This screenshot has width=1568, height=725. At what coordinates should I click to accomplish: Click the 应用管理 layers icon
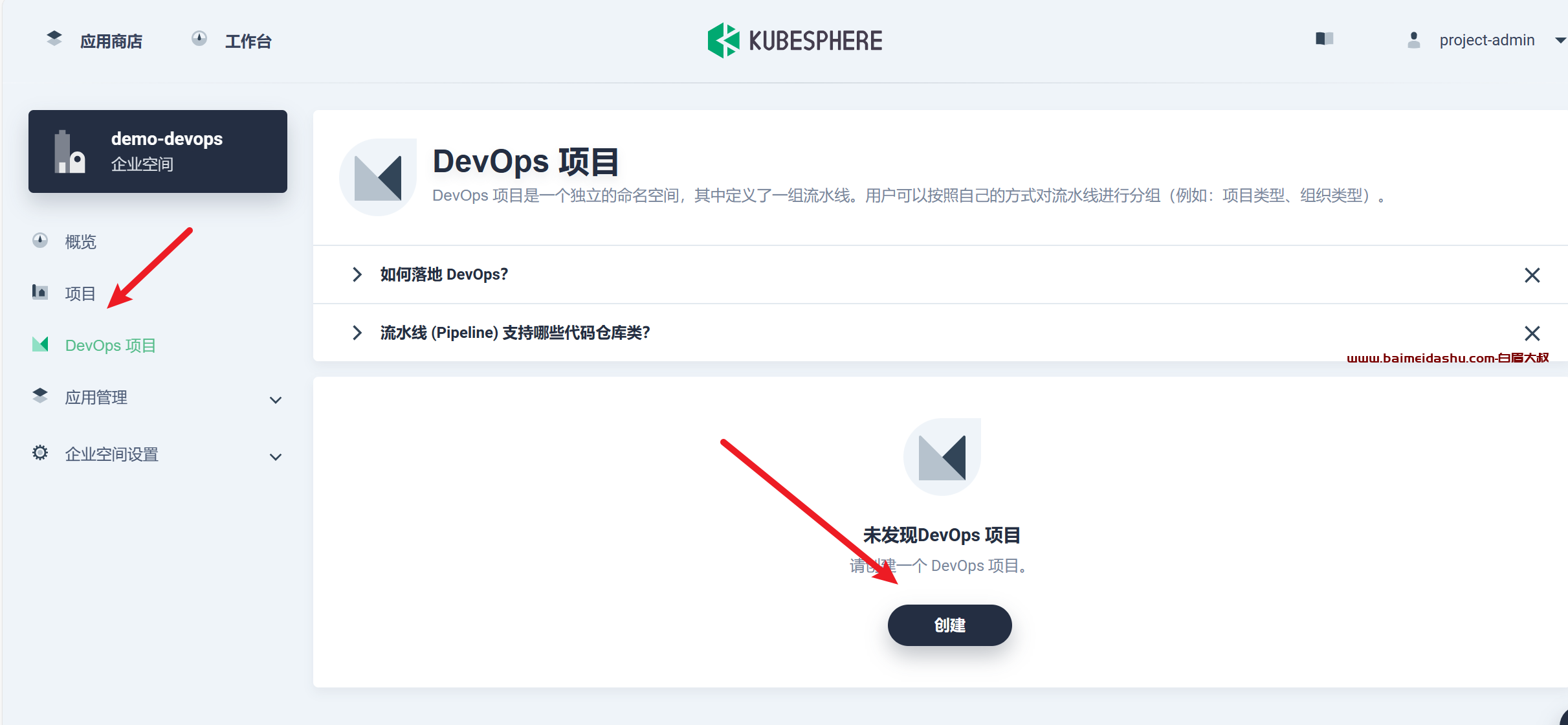pos(40,396)
